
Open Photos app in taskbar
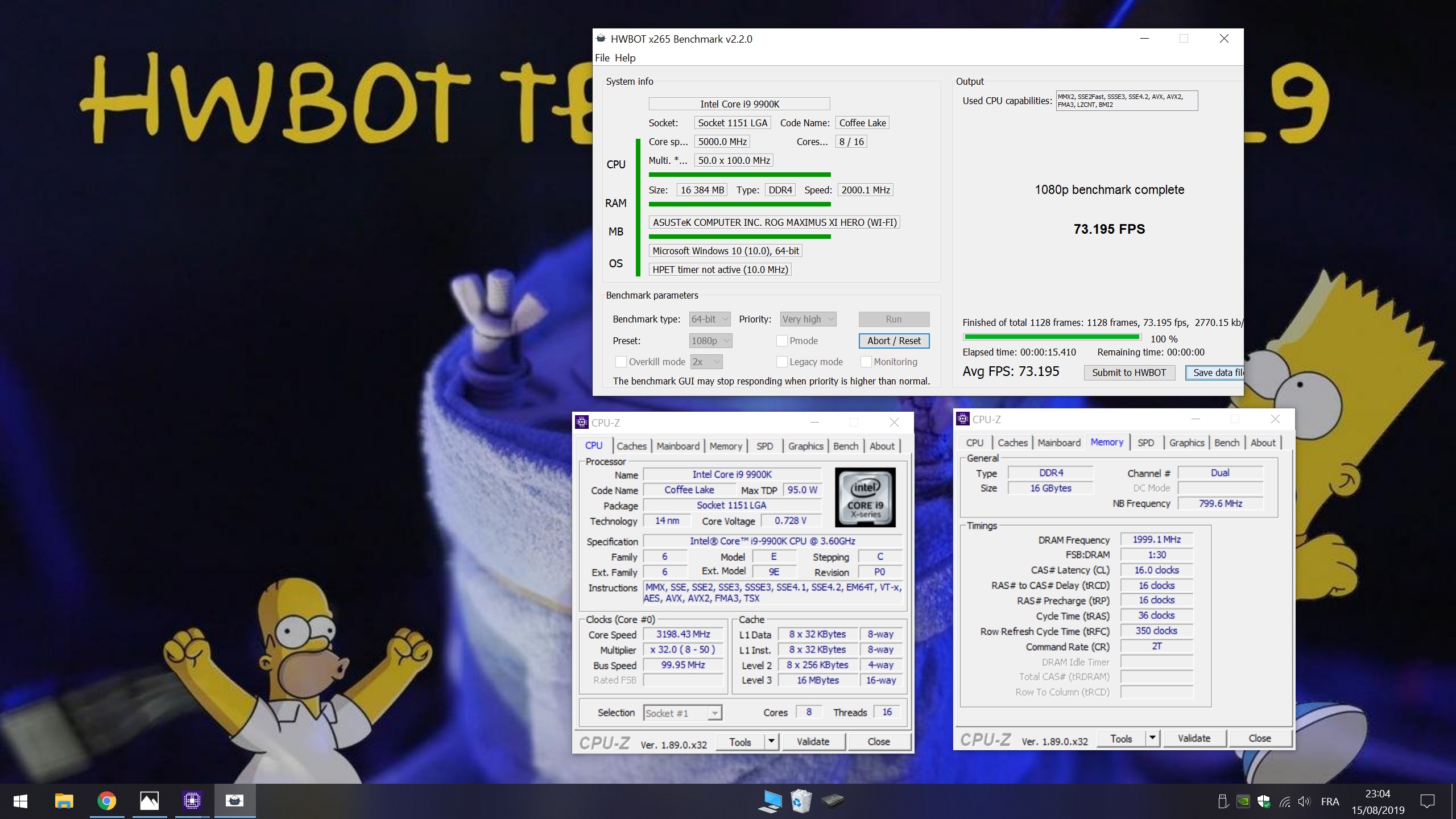(x=149, y=801)
